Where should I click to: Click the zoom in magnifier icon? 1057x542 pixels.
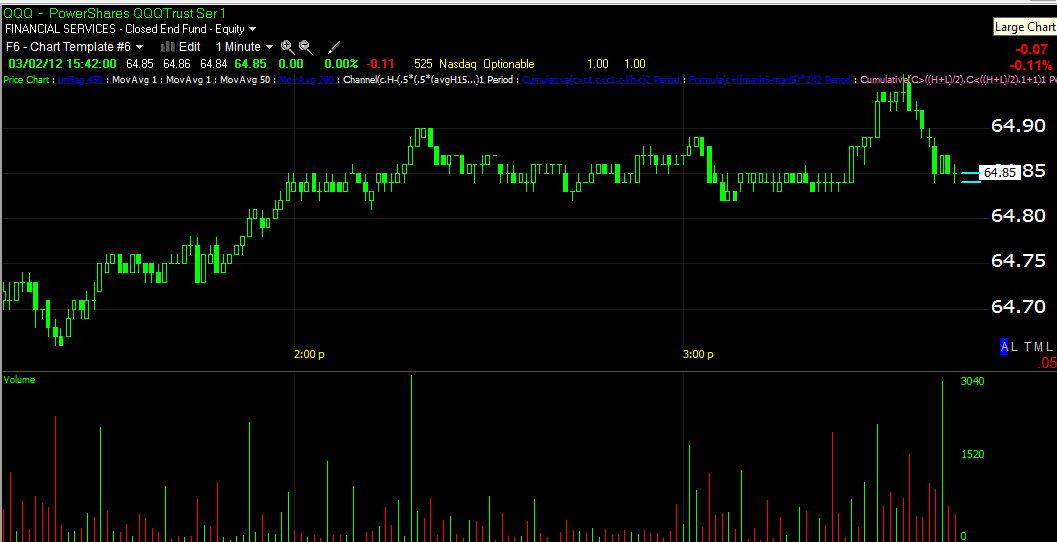pyautogui.click(x=288, y=47)
